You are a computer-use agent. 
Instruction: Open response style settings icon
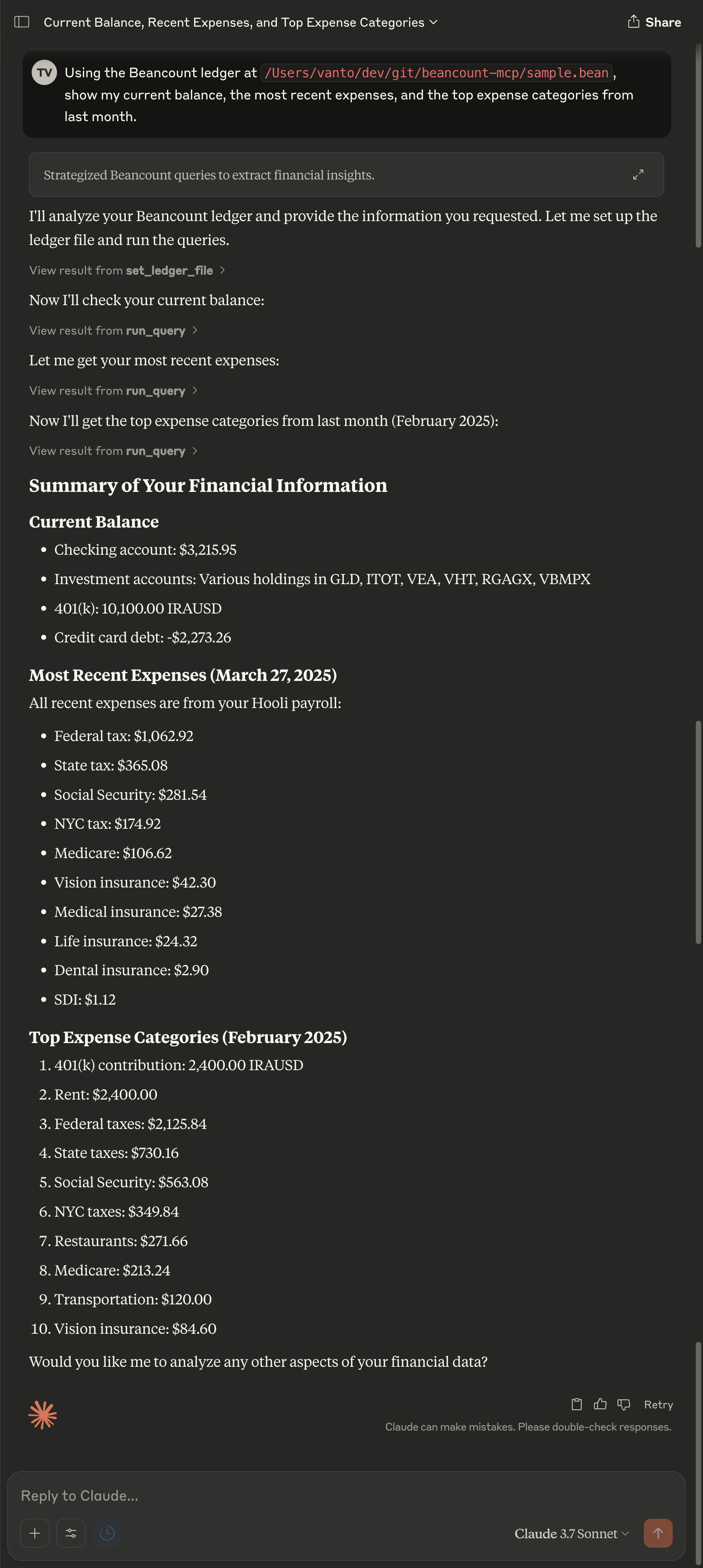(71, 1533)
